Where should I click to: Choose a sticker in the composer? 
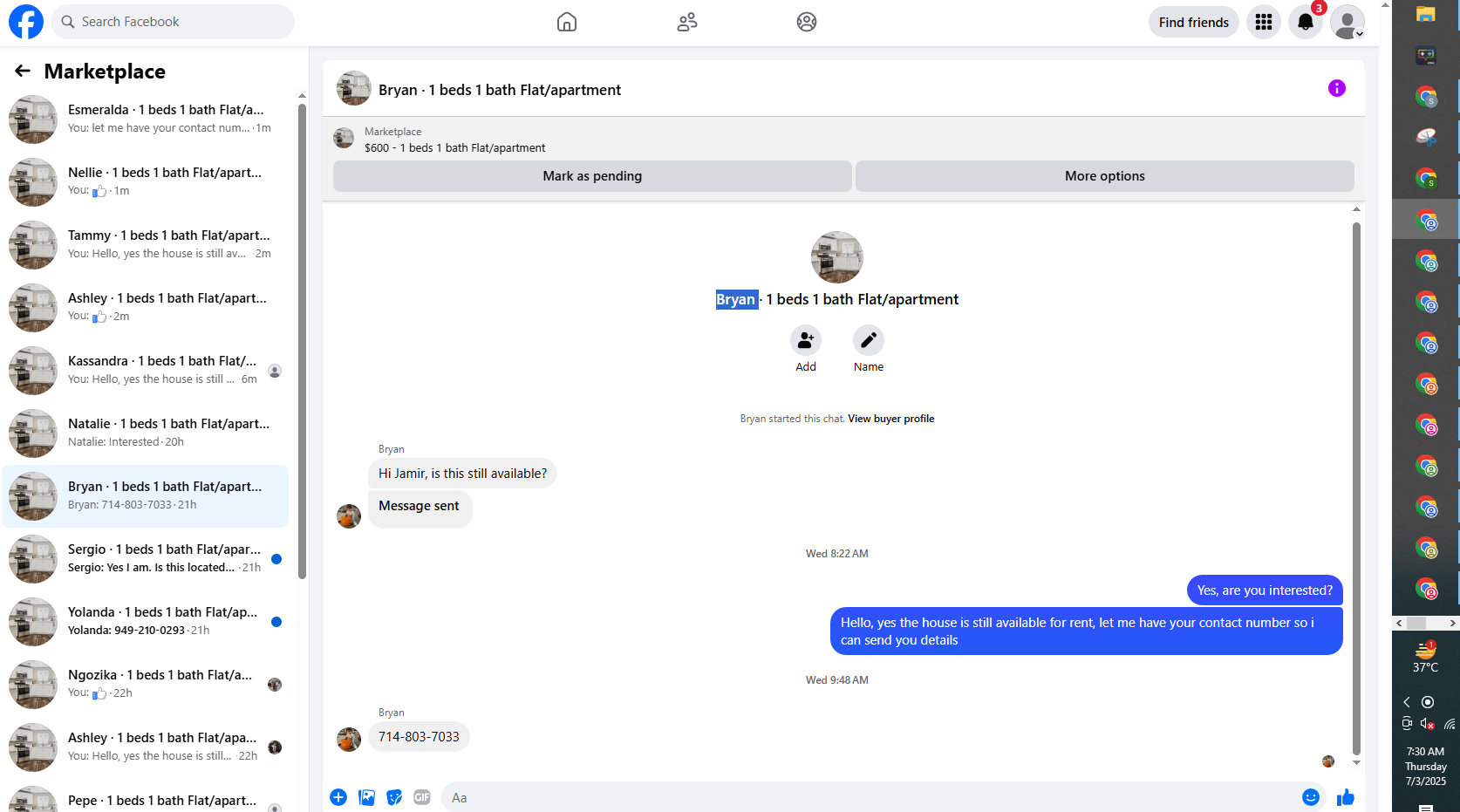tap(395, 797)
